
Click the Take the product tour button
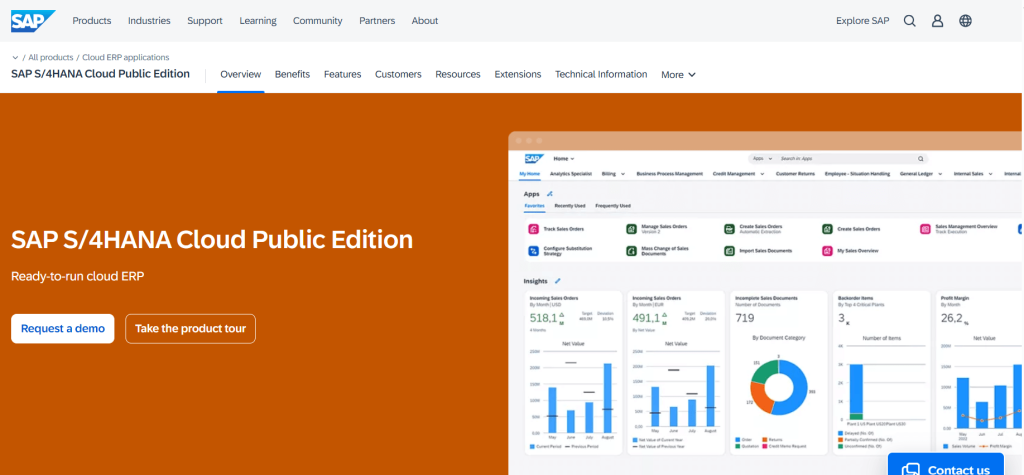coord(190,329)
